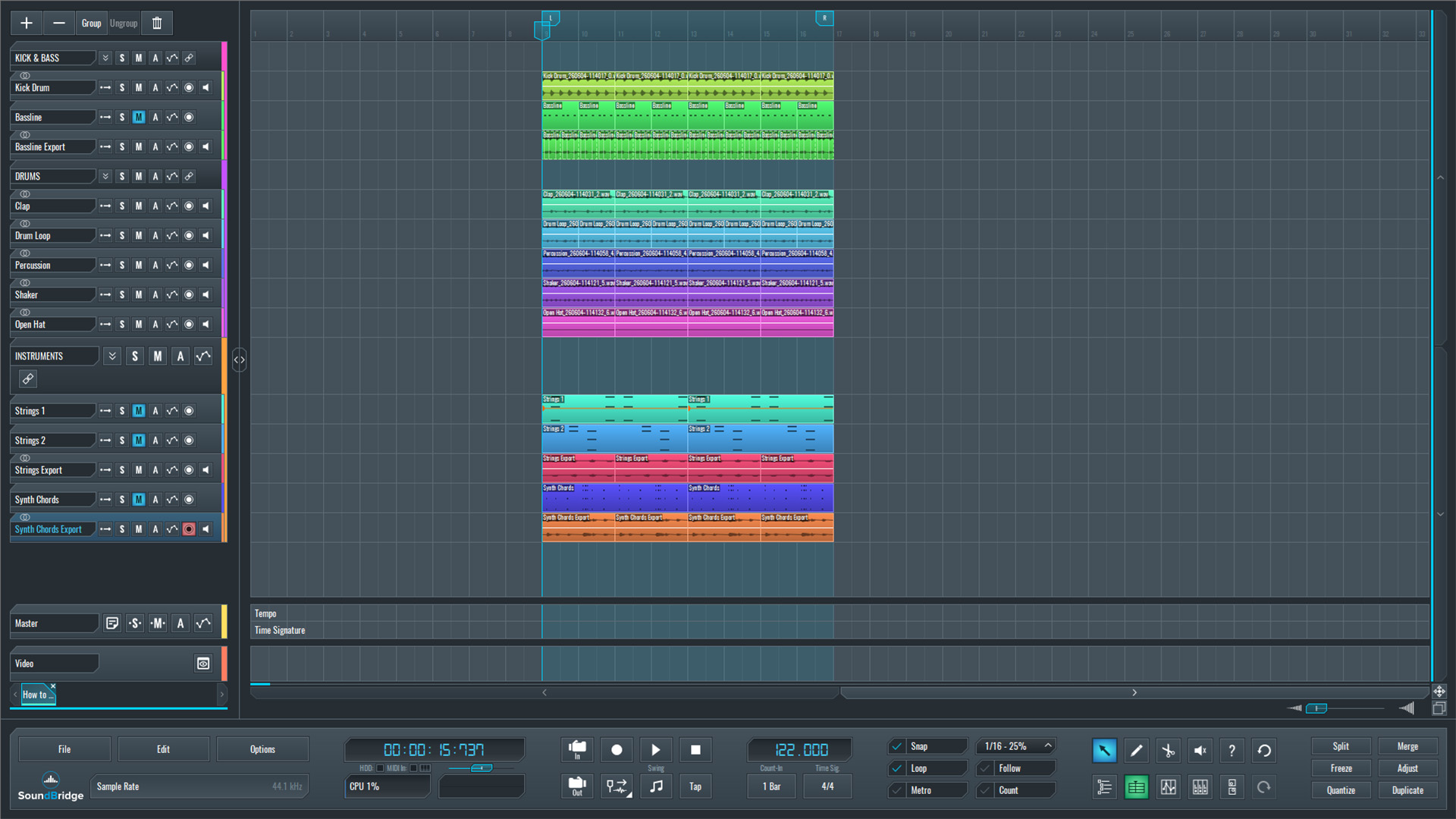Unmute the Bassline track
The width and height of the screenshot is (1456, 819).
[139, 117]
